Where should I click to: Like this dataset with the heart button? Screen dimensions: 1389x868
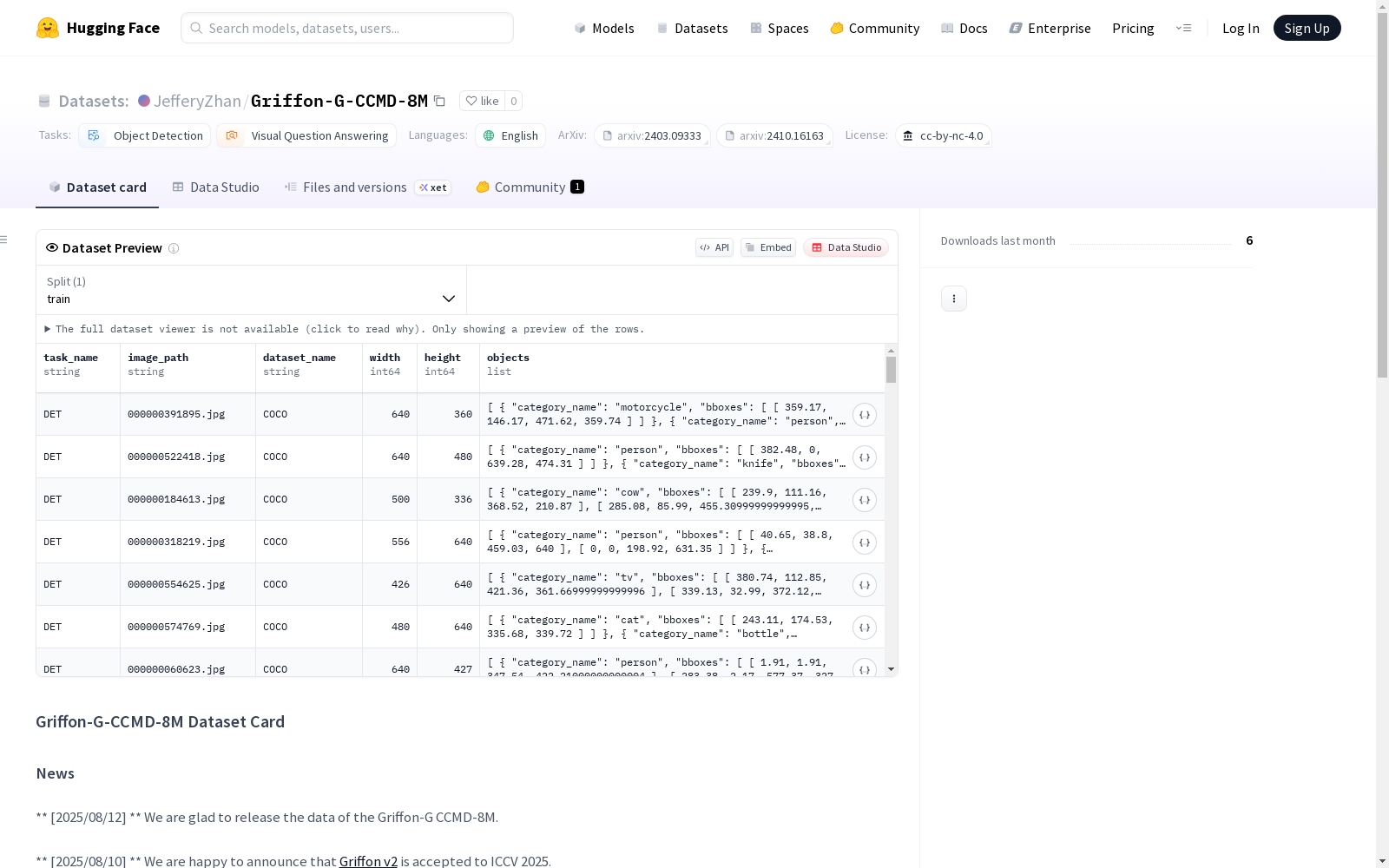click(482, 101)
